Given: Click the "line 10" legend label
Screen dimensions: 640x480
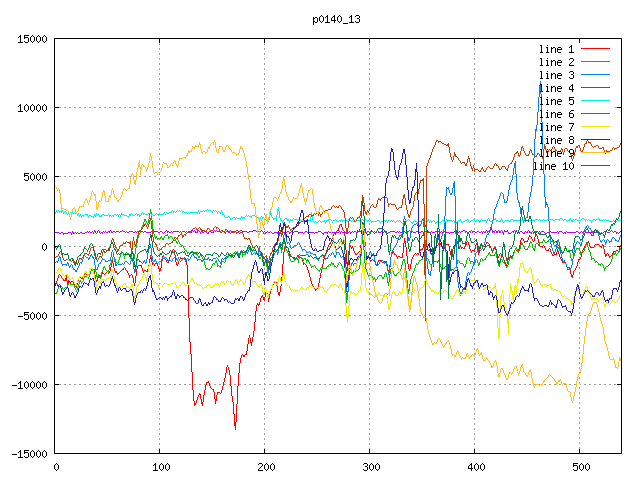Looking at the screenshot, I should pos(553,166).
